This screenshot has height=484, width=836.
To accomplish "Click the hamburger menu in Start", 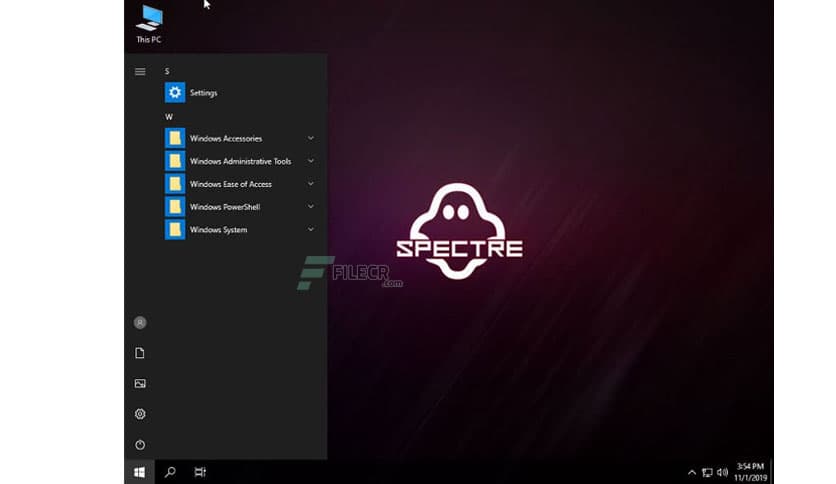I will pos(140,71).
